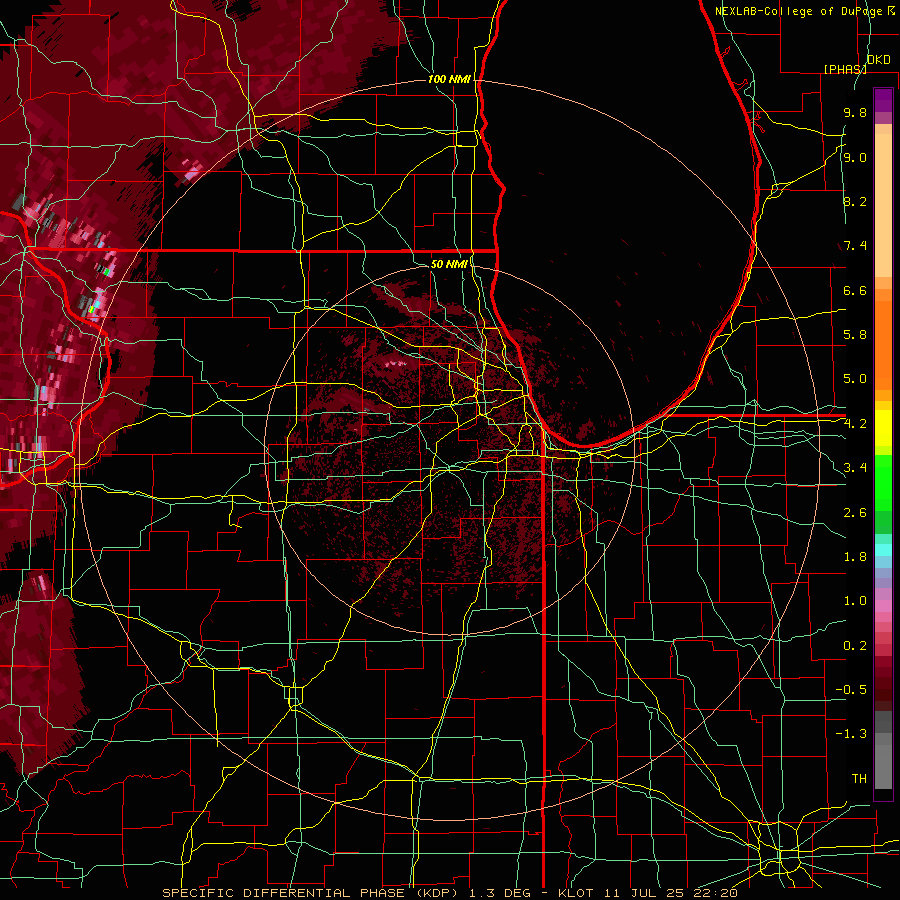
Task: Select the 7.4 value on the scale
Action: [x=855, y=246]
